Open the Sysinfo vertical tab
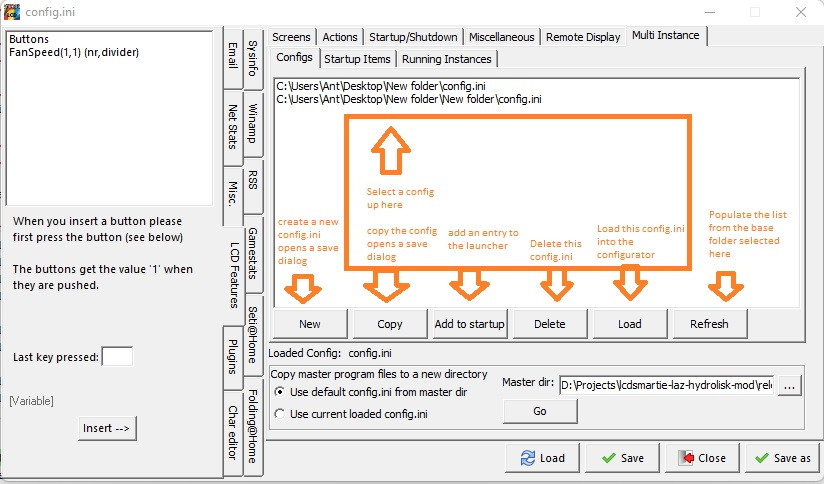824x484 pixels. [x=253, y=58]
